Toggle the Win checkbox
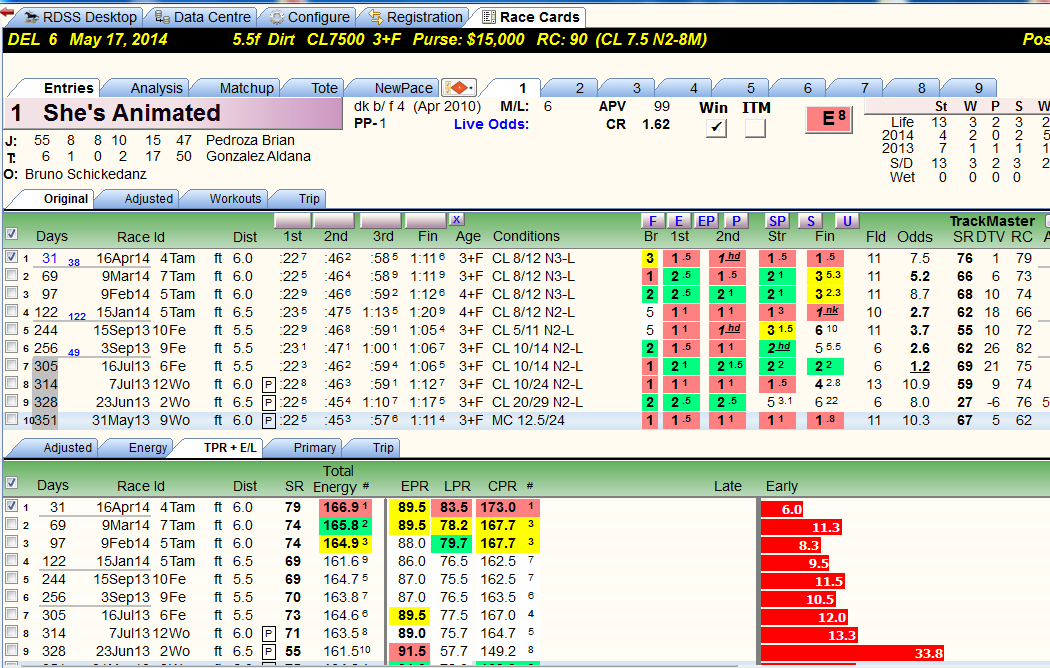Viewport: 1050px width, 668px height. pos(717,127)
